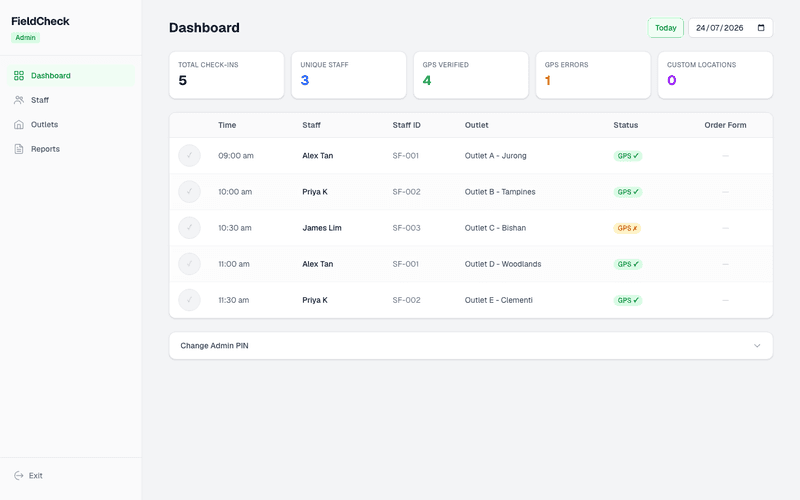Click the Outlet column header
The width and height of the screenshot is (800, 500).
coord(477,125)
